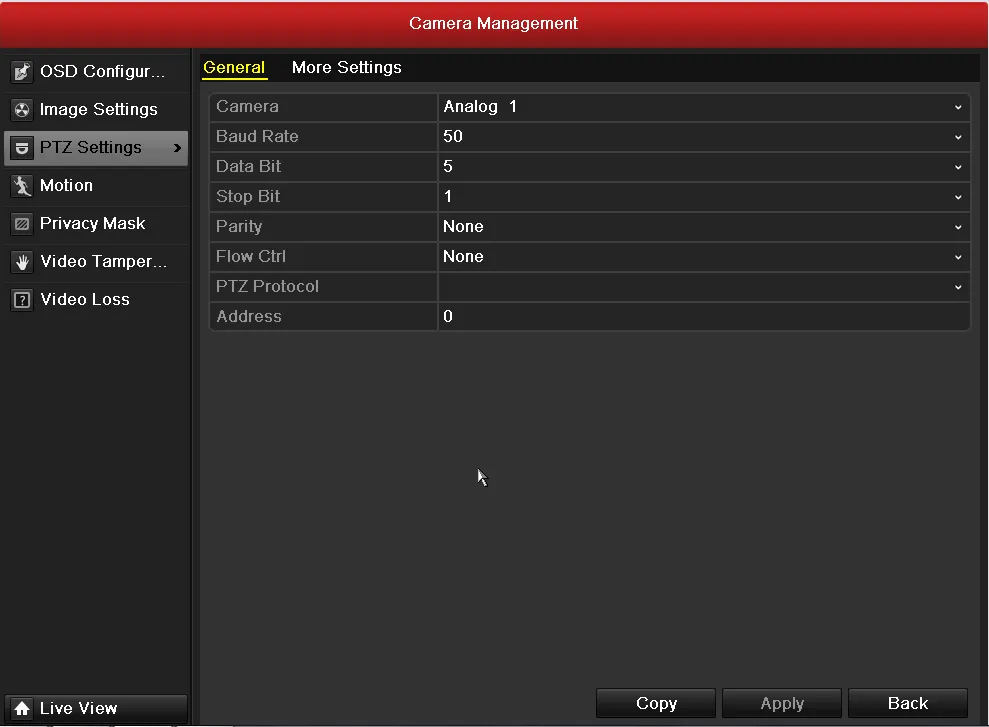989x727 pixels.
Task: Click the Motion running figure icon
Action: coord(21,186)
